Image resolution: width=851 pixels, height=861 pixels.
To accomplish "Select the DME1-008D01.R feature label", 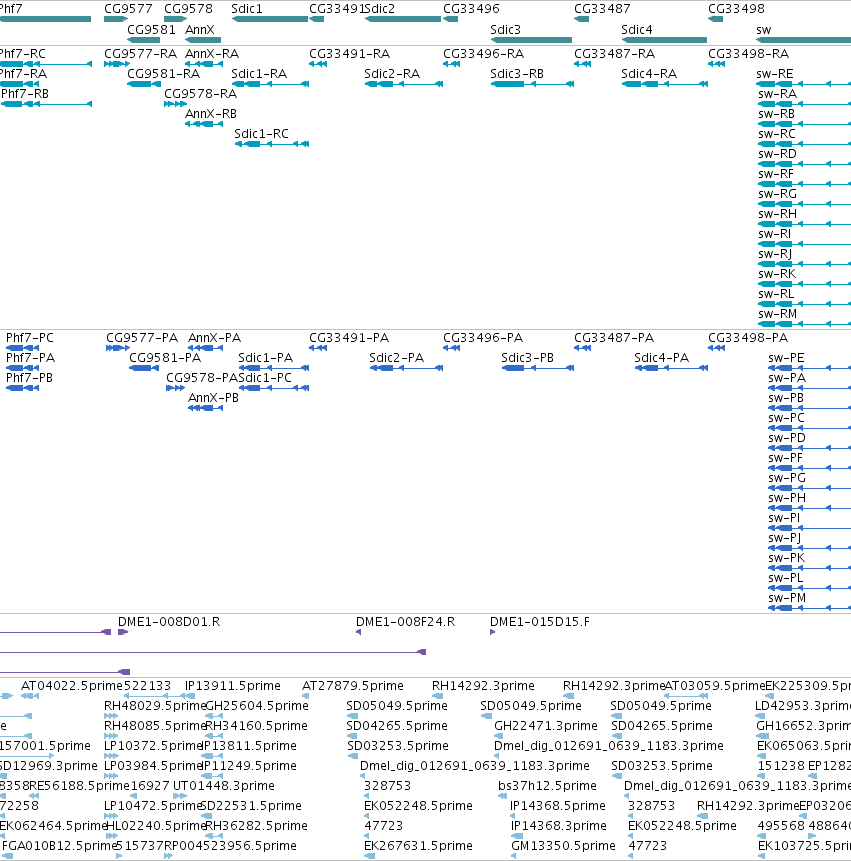I will coord(169,622).
